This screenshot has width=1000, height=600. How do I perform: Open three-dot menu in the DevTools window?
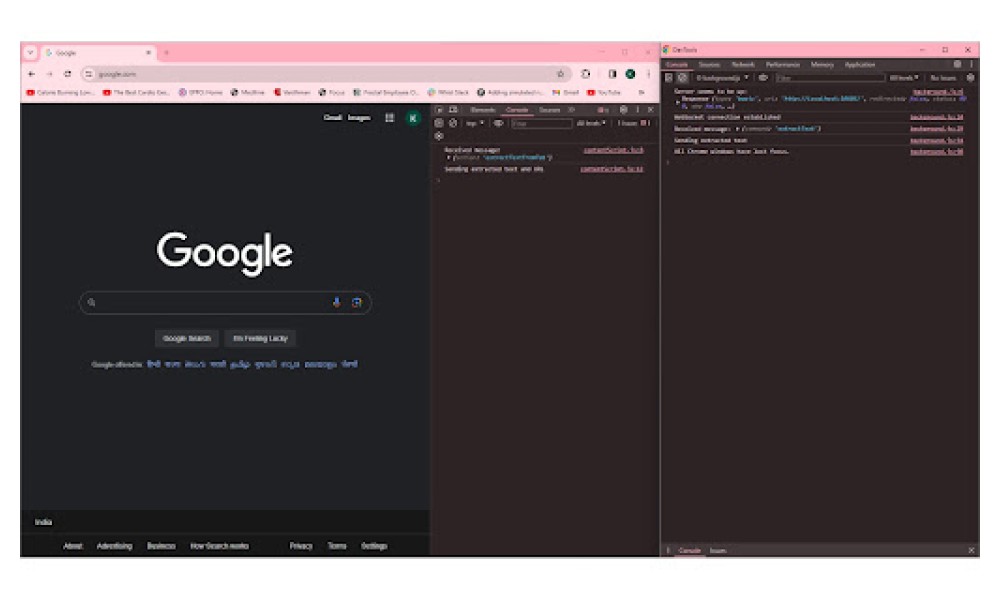point(971,64)
